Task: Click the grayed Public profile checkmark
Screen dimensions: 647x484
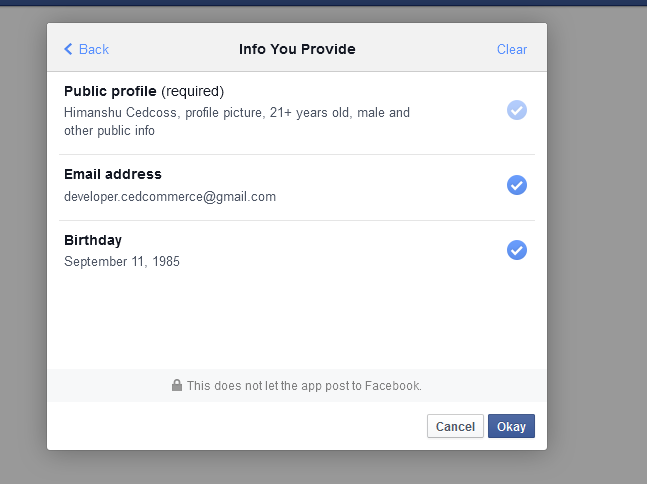Action: [x=517, y=110]
